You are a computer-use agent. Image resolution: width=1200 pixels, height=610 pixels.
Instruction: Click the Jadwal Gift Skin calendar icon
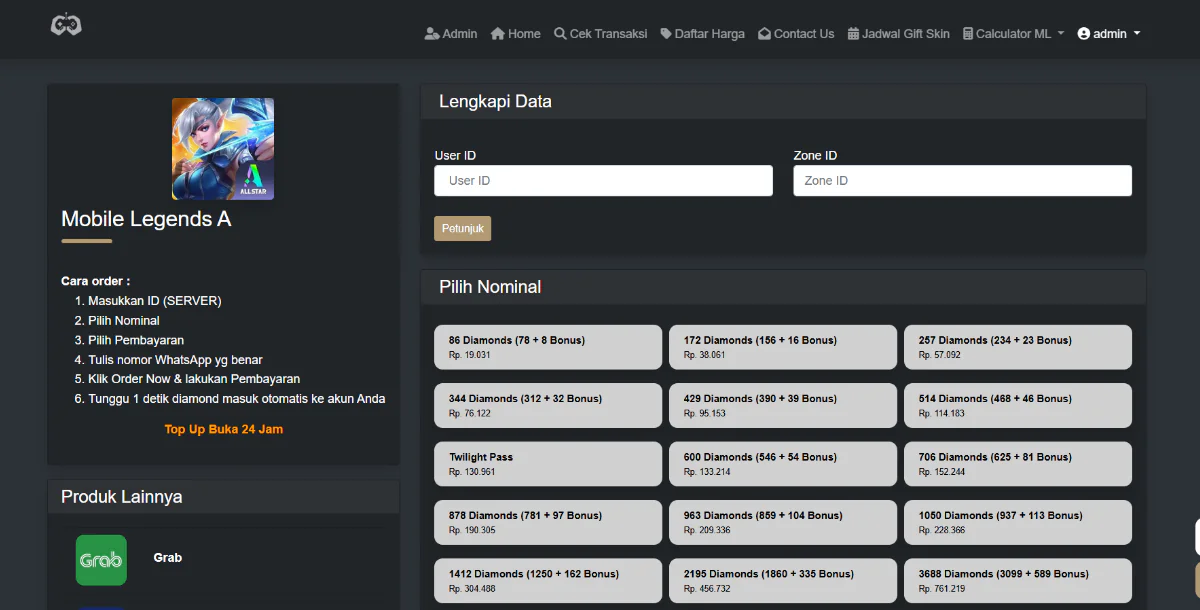click(x=853, y=34)
